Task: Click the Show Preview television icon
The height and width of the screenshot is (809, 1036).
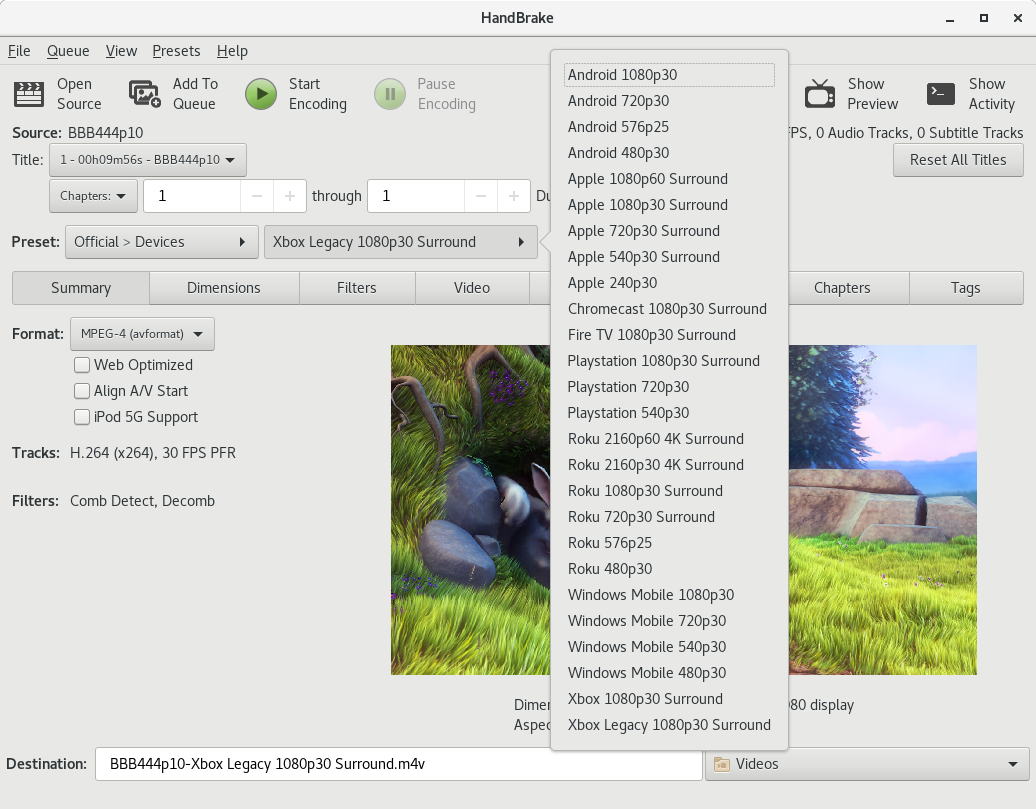Action: click(x=820, y=94)
